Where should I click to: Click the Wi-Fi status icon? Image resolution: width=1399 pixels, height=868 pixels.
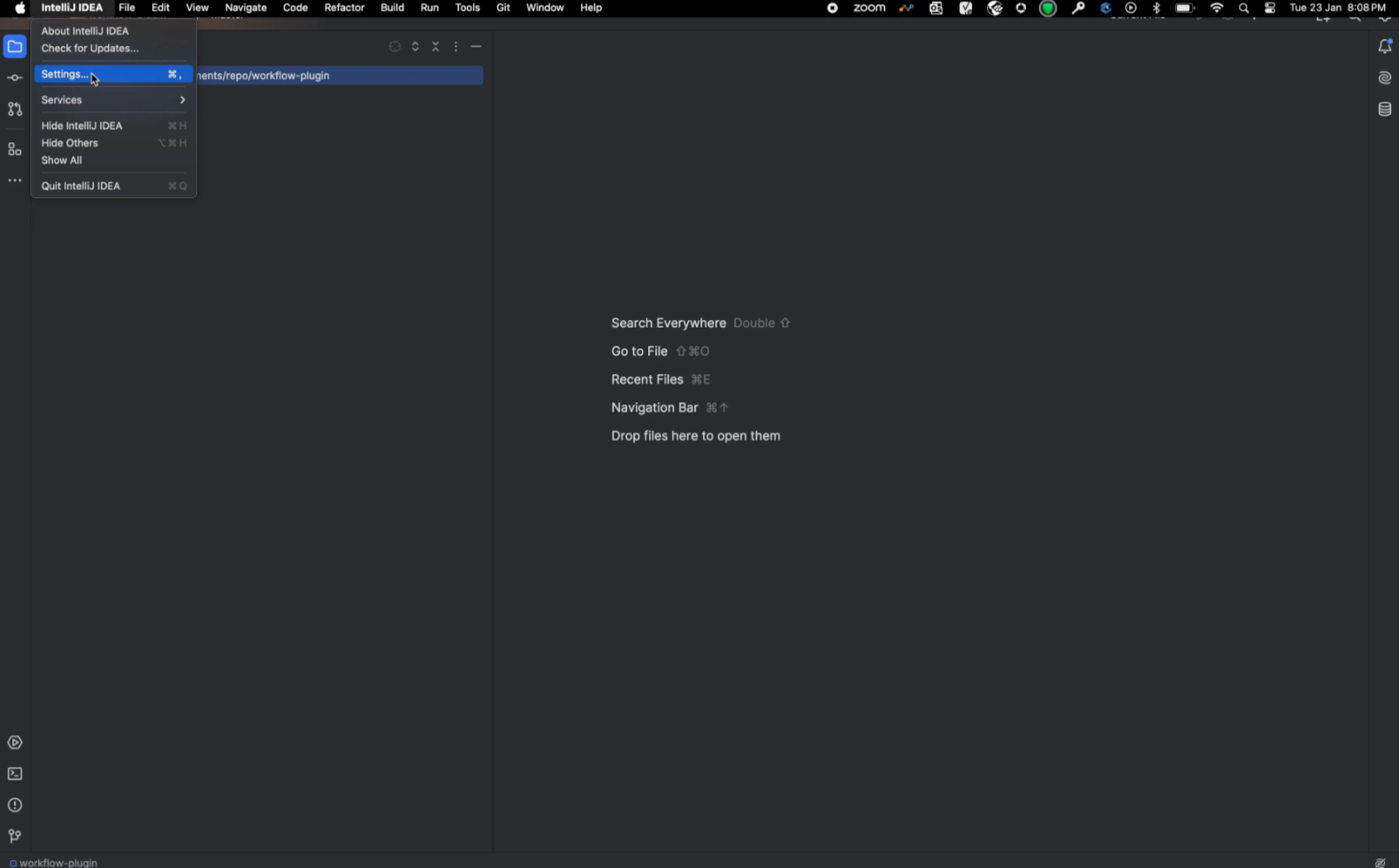[1218, 8]
